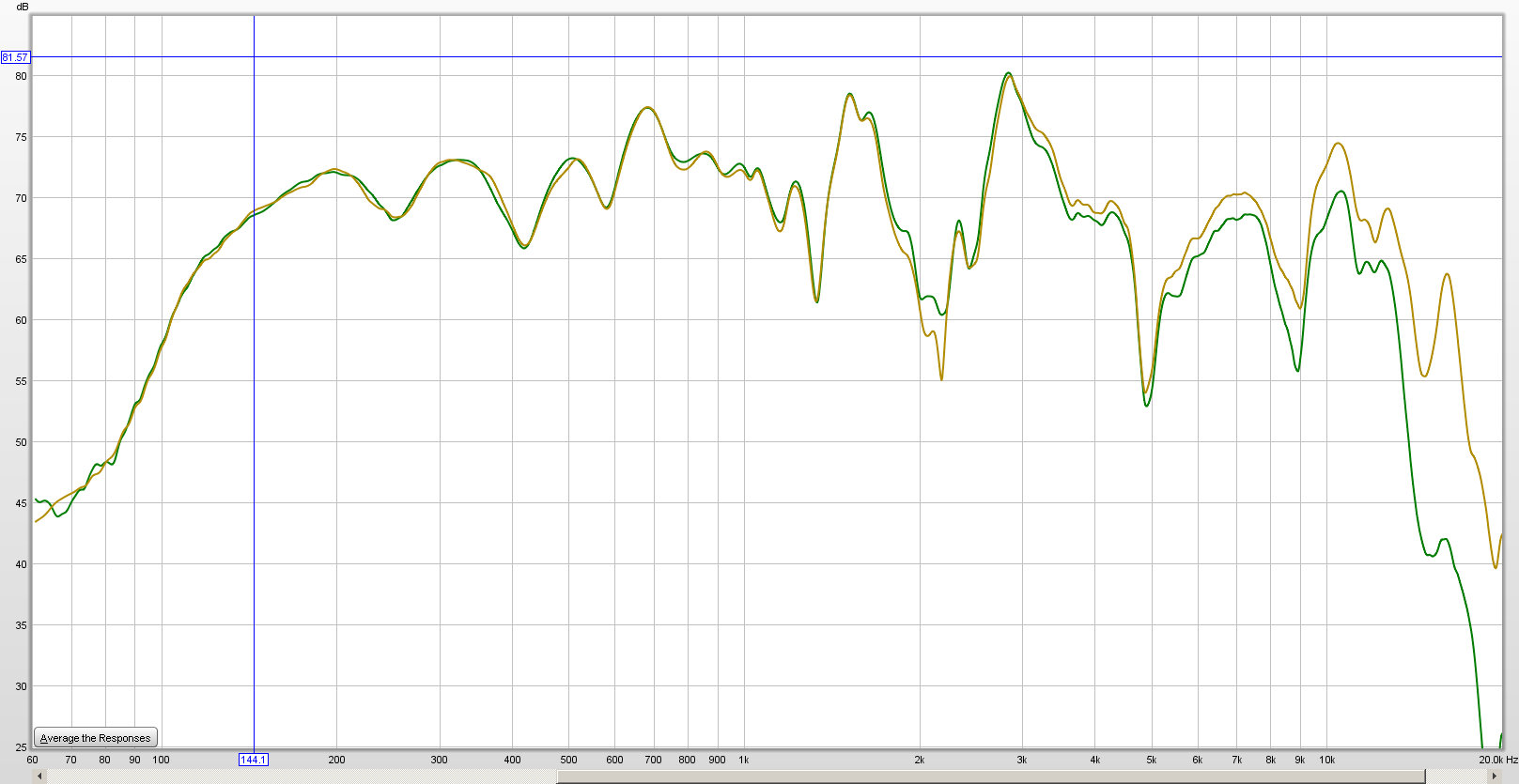Click the dB unit label above the axis
1519x784 pixels.
click(x=22, y=7)
